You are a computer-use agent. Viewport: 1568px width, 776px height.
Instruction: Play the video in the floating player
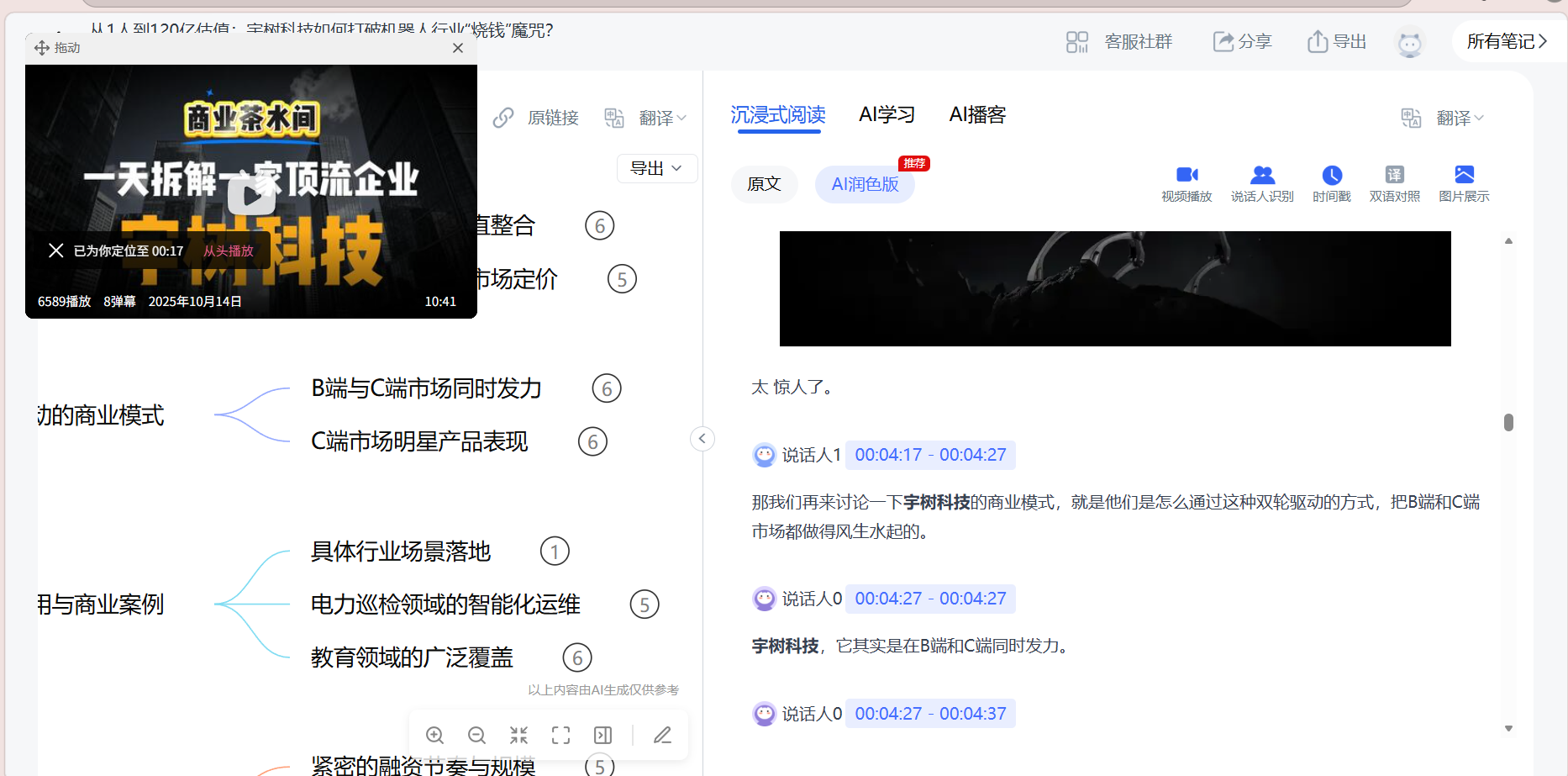tap(251, 193)
